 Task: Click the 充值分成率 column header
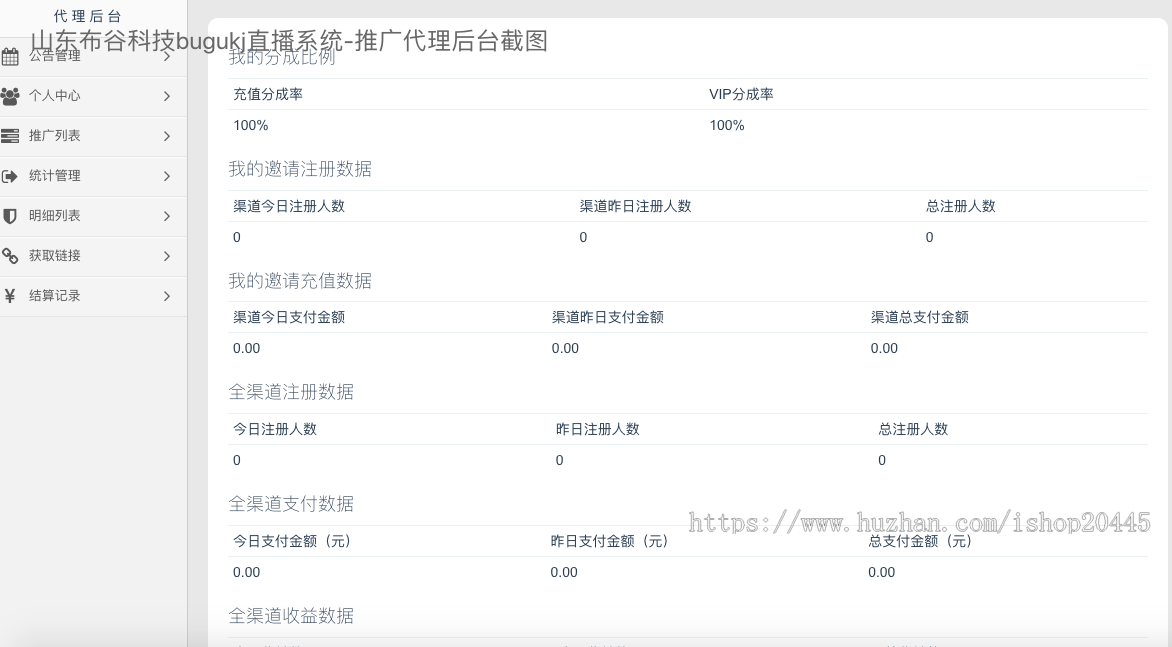[268, 94]
